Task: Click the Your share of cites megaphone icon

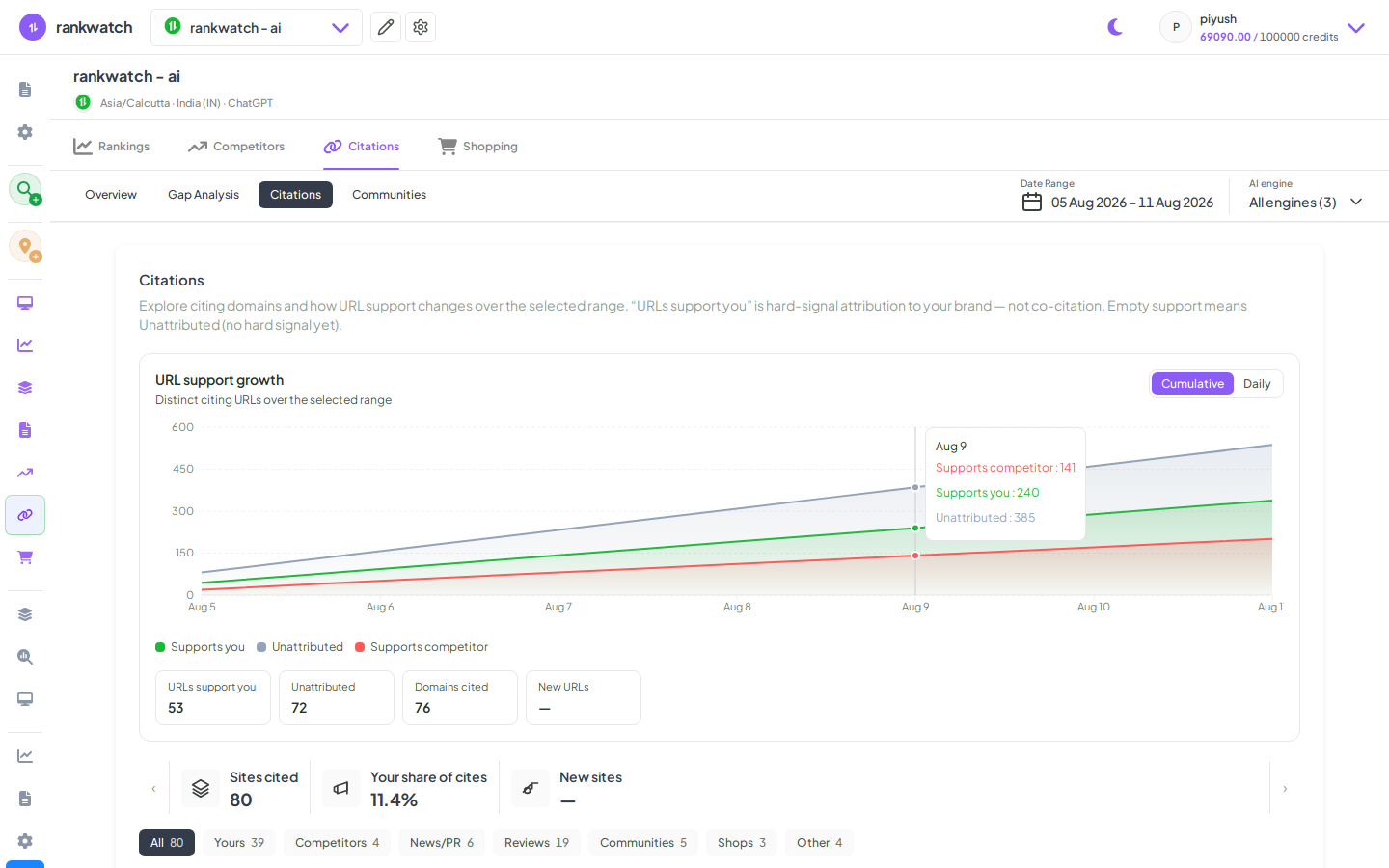Action: click(340, 788)
